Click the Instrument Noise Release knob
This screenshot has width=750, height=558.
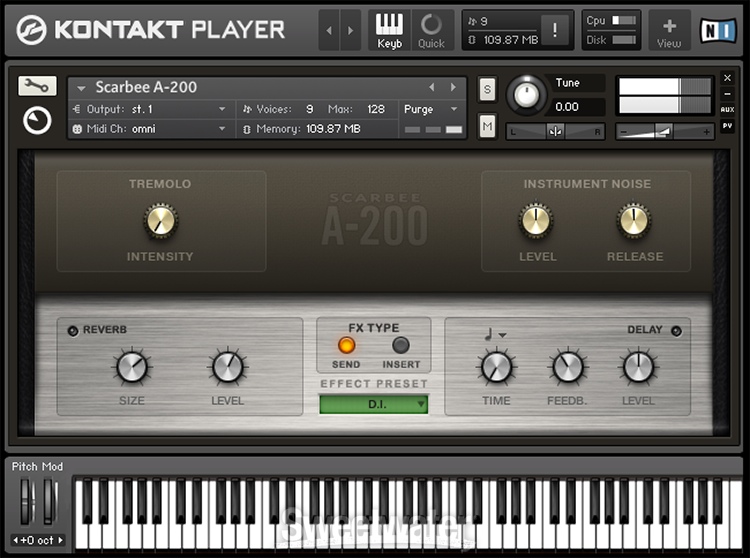click(x=634, y=221)
